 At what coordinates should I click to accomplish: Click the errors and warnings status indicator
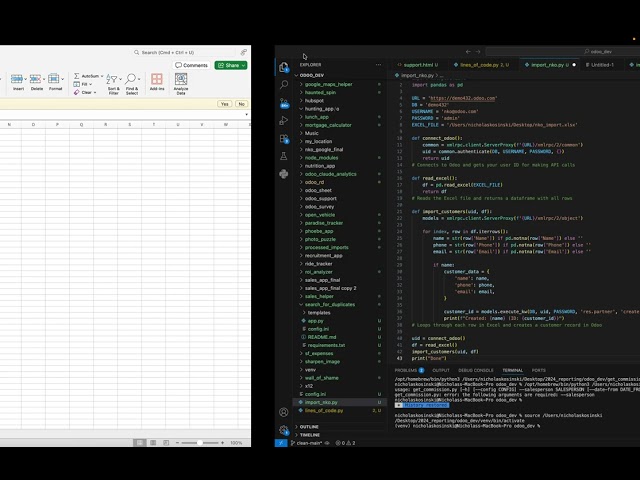click(x=345, y=443)
